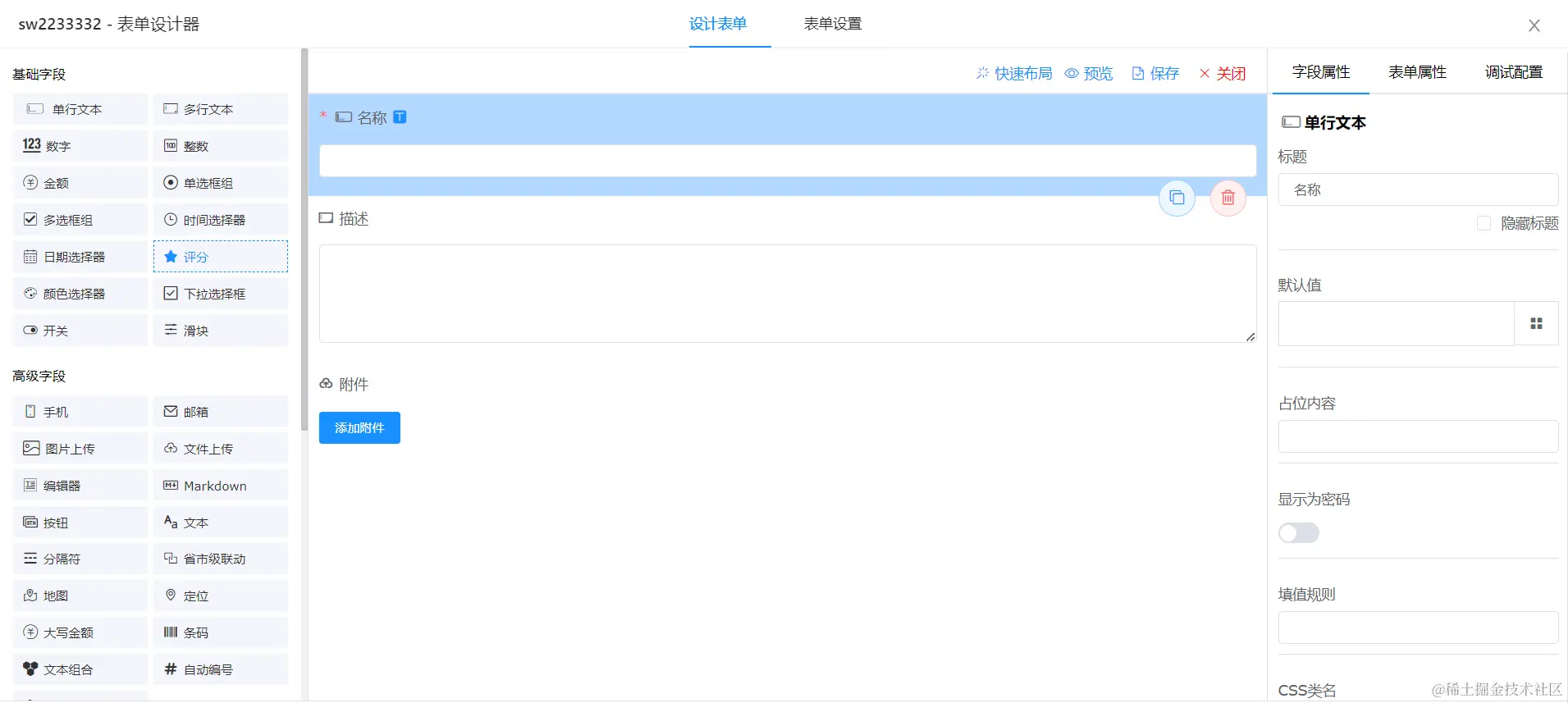Screen dimensions: 1568x703
Task: Add a Markdown field
Action: coord(221,486)
